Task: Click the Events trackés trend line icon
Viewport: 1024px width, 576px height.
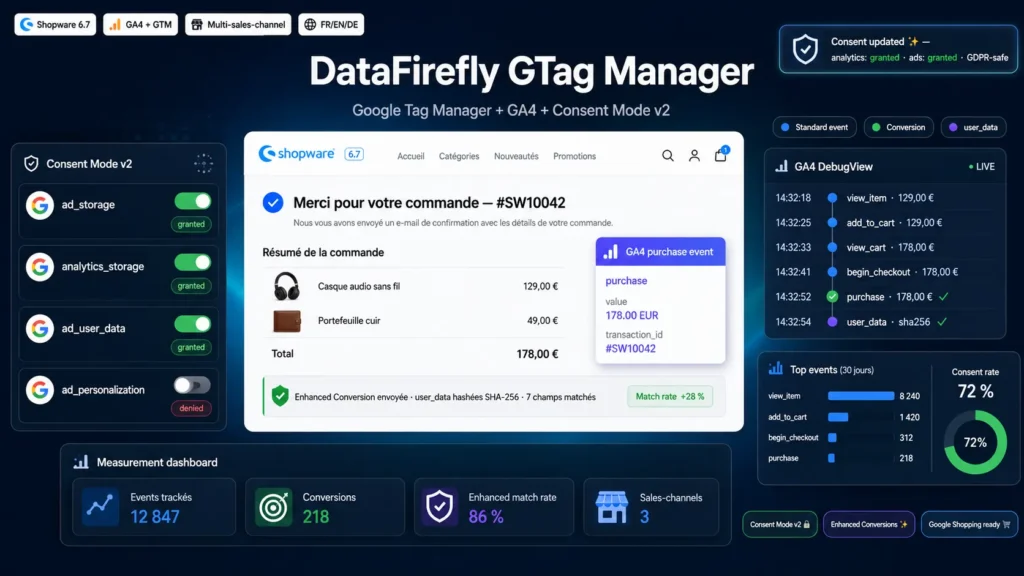Action: (101, 506)
